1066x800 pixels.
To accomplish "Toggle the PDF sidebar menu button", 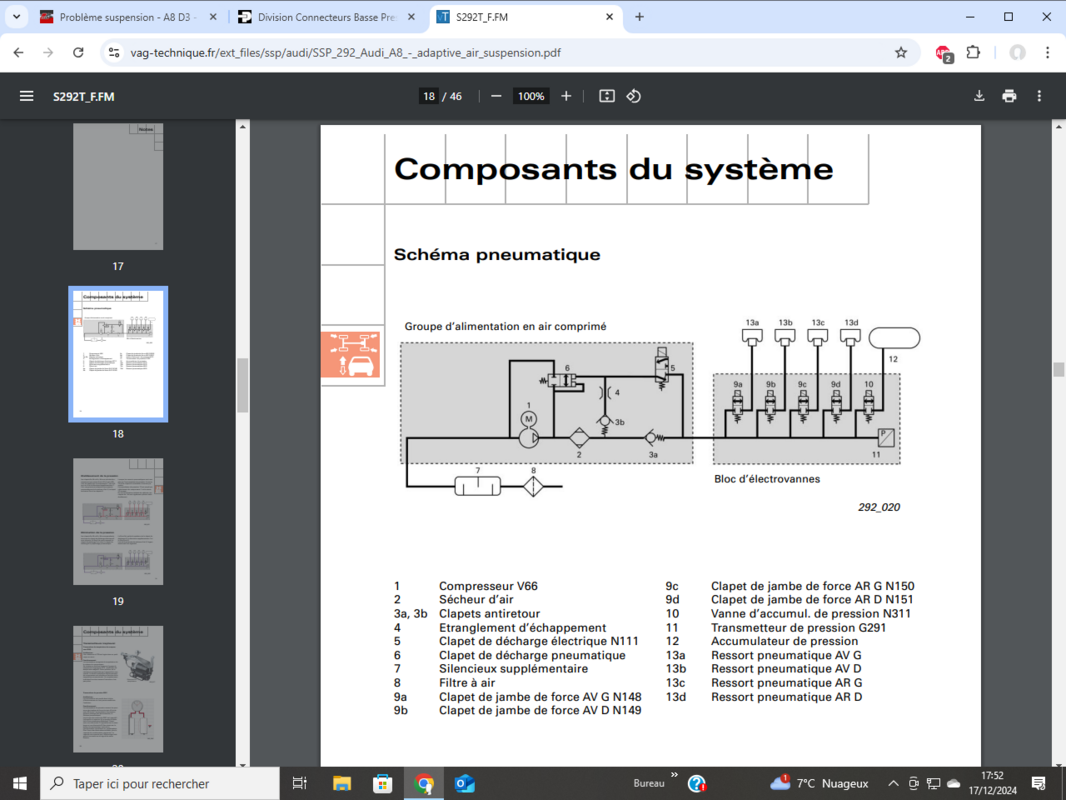I will click(26, 96).
